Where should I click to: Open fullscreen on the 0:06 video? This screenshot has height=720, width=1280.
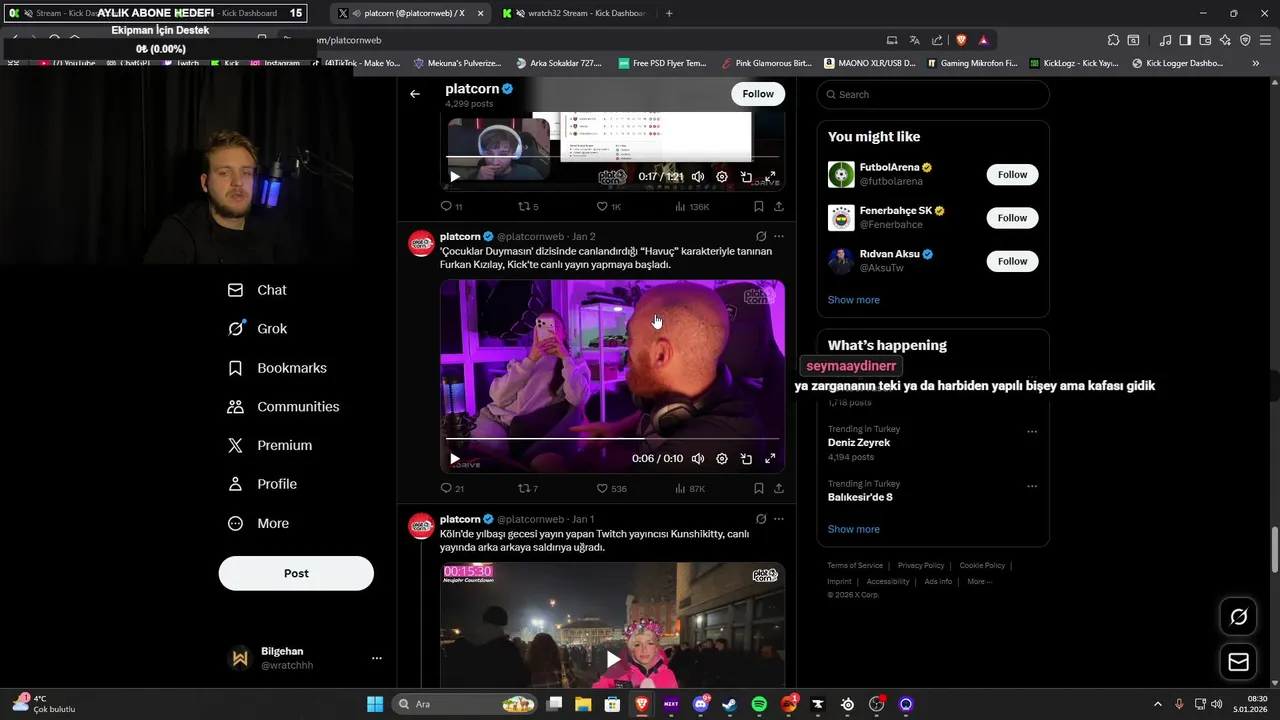coord(770,459)
